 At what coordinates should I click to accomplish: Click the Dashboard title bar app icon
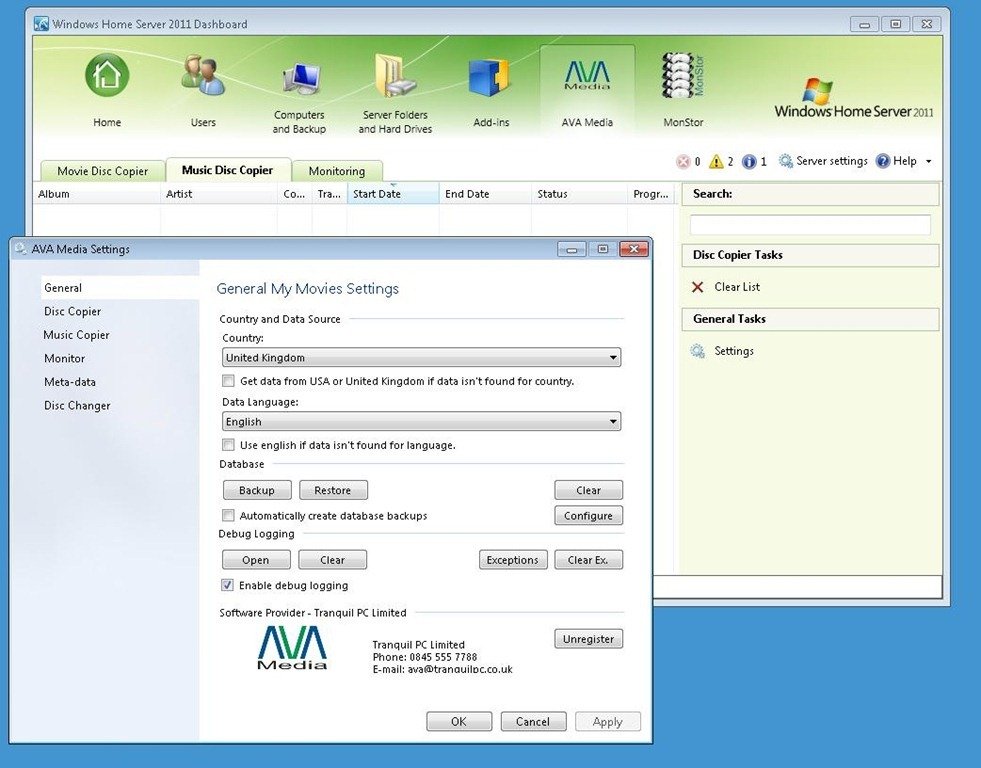(41, 24)
